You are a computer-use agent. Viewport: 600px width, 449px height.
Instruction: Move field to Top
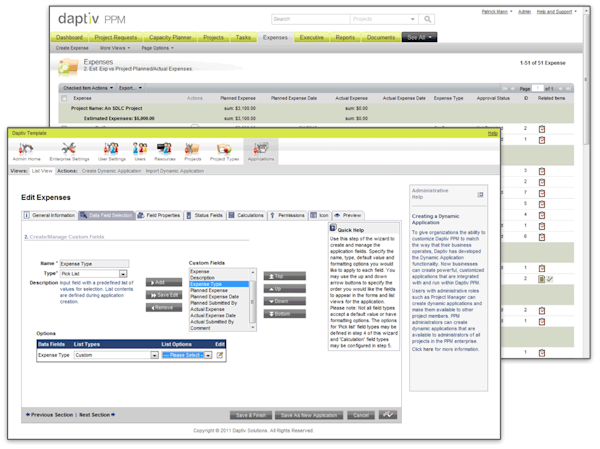click(285, 276)
